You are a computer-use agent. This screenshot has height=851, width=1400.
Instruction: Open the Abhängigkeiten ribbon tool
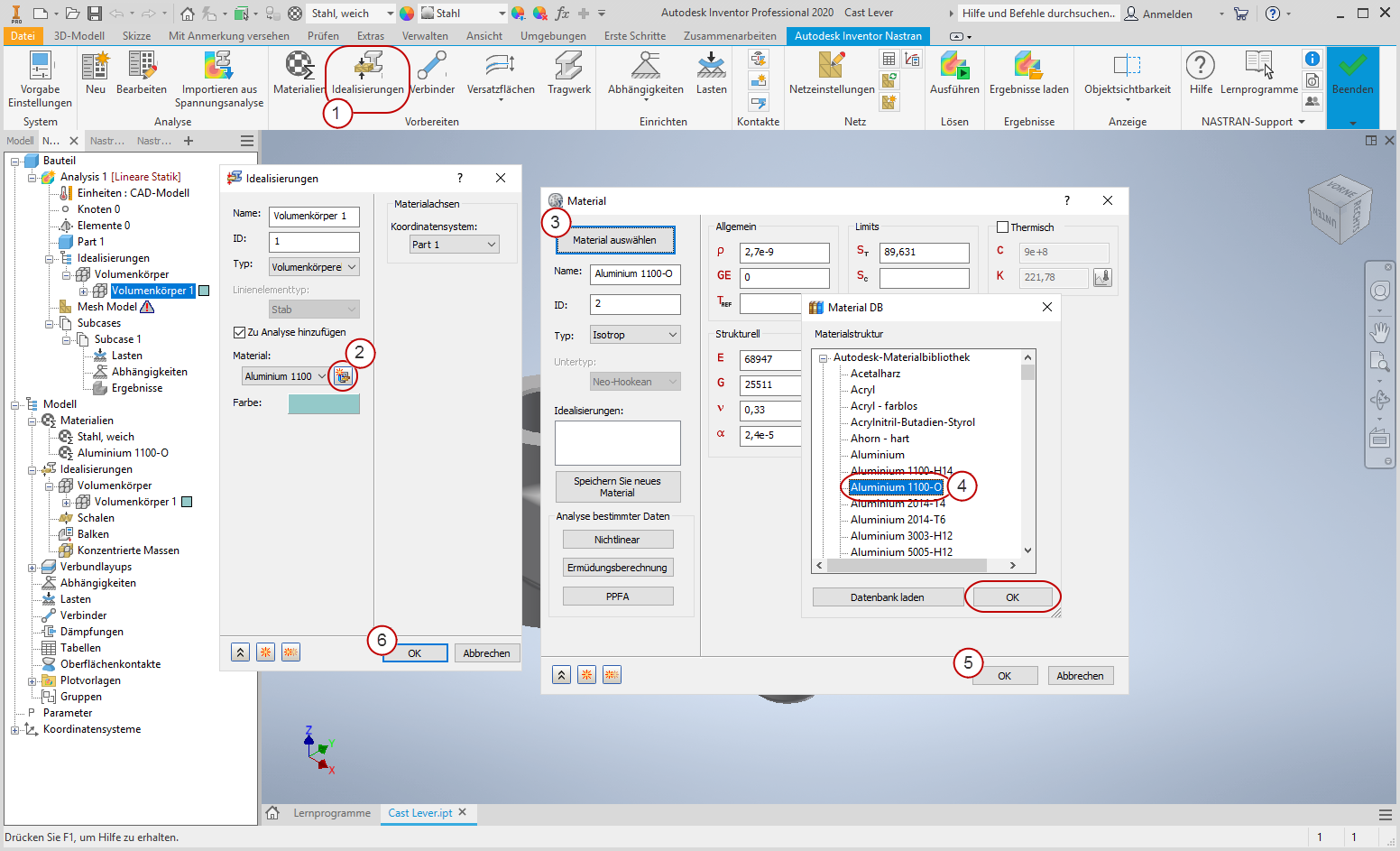point(646,72)
